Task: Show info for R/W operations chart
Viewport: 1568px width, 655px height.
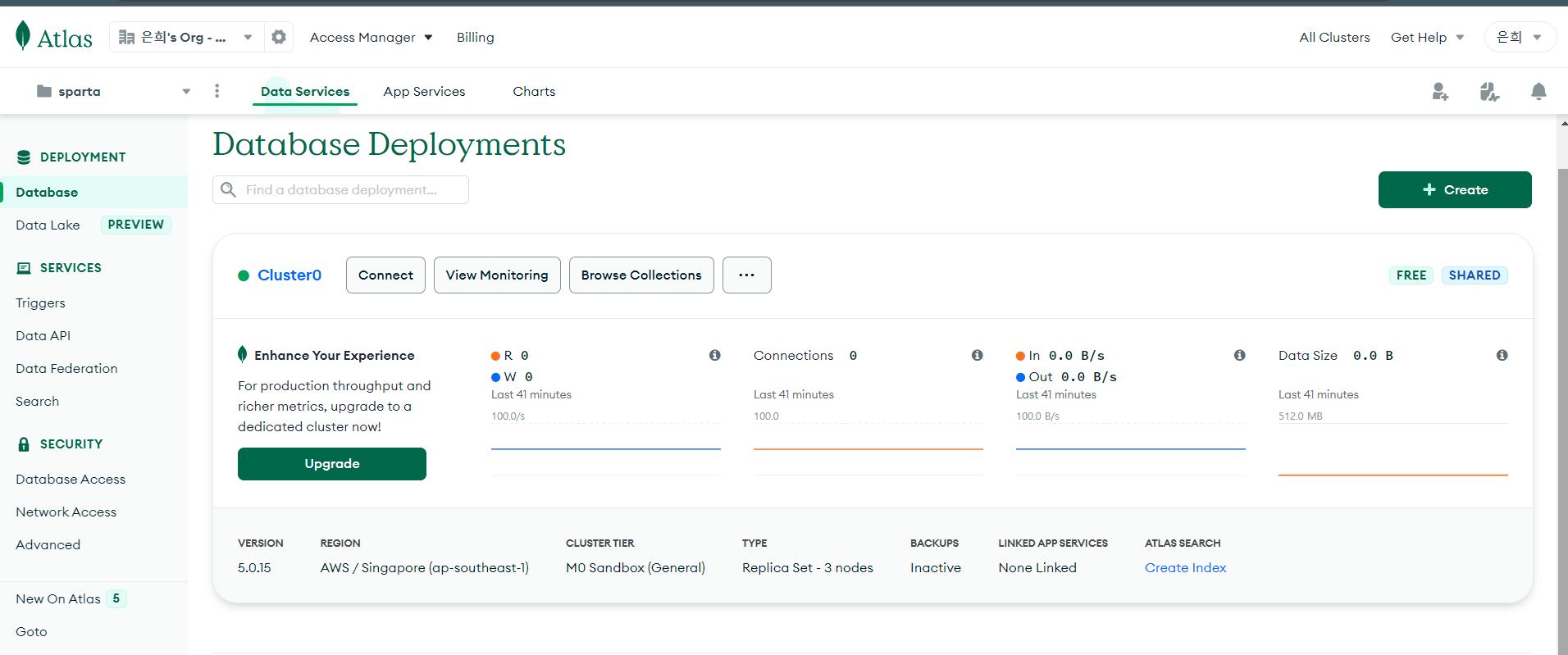Action: (x=715, y=355)
